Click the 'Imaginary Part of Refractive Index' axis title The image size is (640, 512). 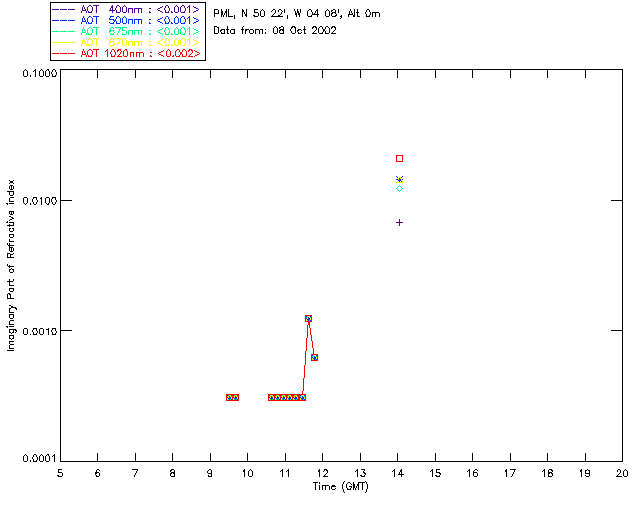(x=11, y=265)
